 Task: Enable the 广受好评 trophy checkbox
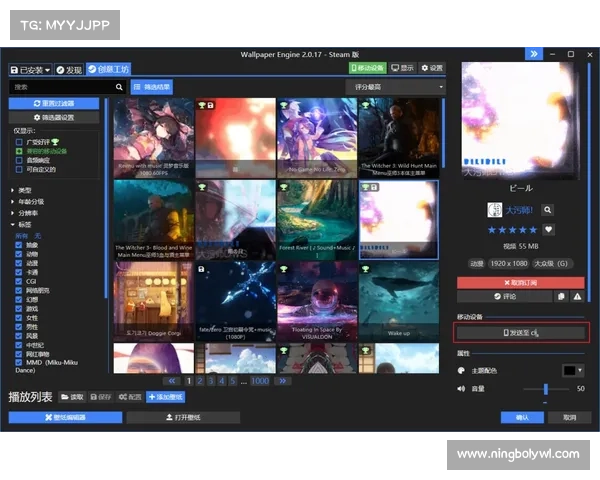(19, 142)
